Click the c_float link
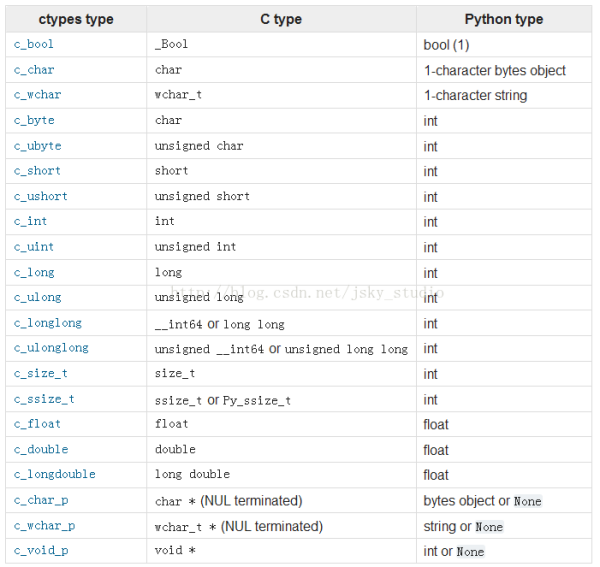 pyautogui.click(x=37, y=424)
